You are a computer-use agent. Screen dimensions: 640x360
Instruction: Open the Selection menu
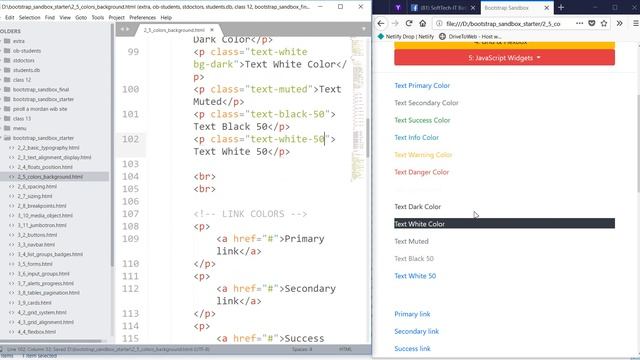point(29,18)
